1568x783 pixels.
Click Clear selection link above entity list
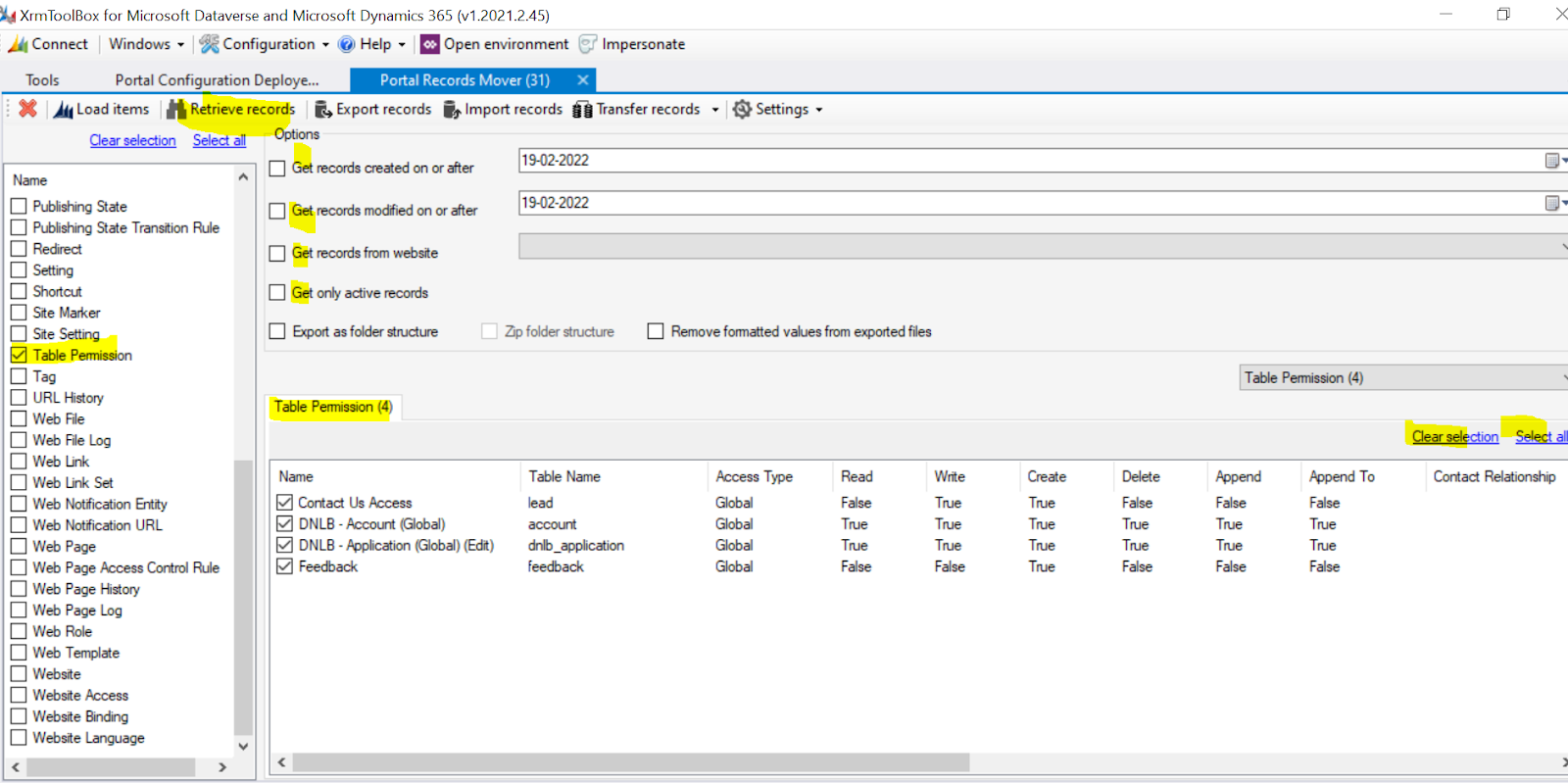(x=132, y=140)
